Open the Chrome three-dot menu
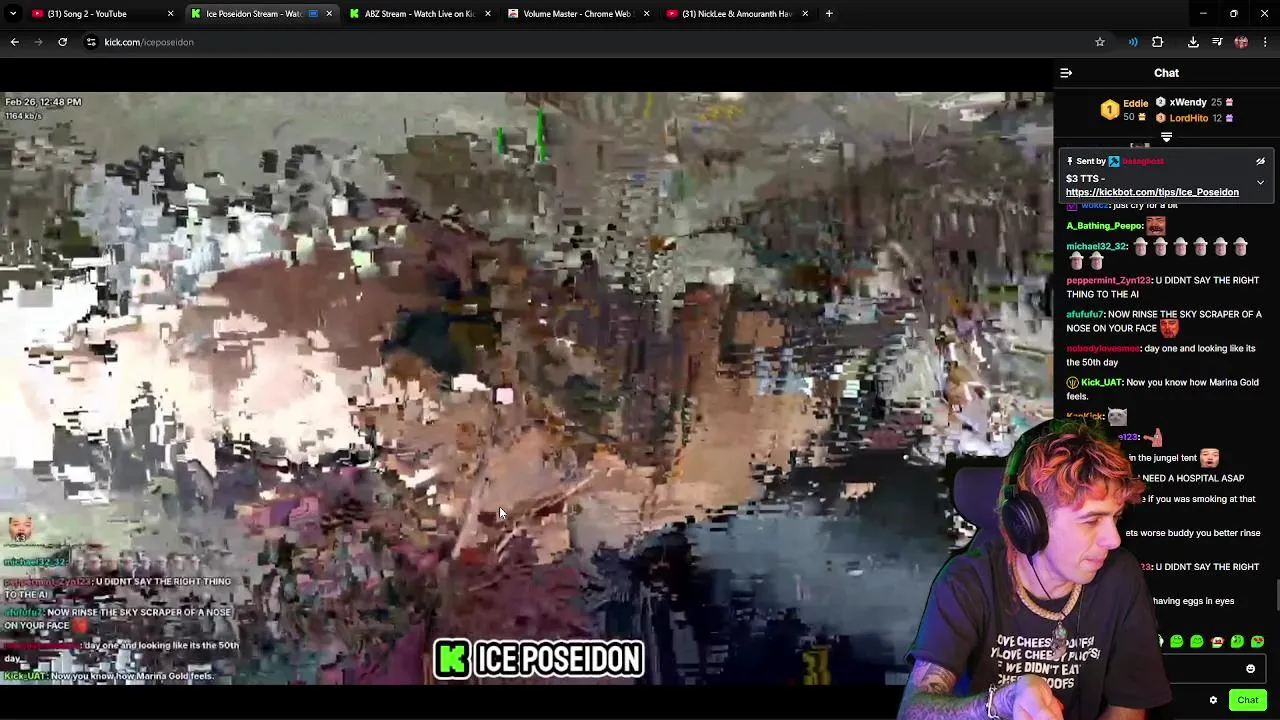 point(1265,42)
